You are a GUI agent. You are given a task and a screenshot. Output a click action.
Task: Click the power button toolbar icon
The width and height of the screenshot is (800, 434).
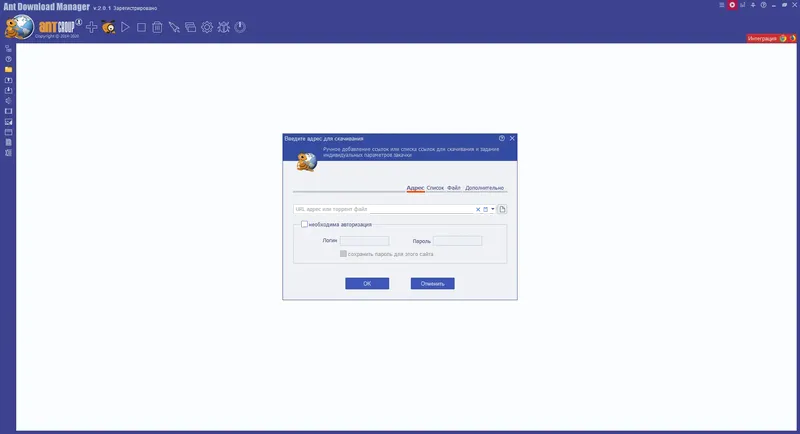click(240, 27)
